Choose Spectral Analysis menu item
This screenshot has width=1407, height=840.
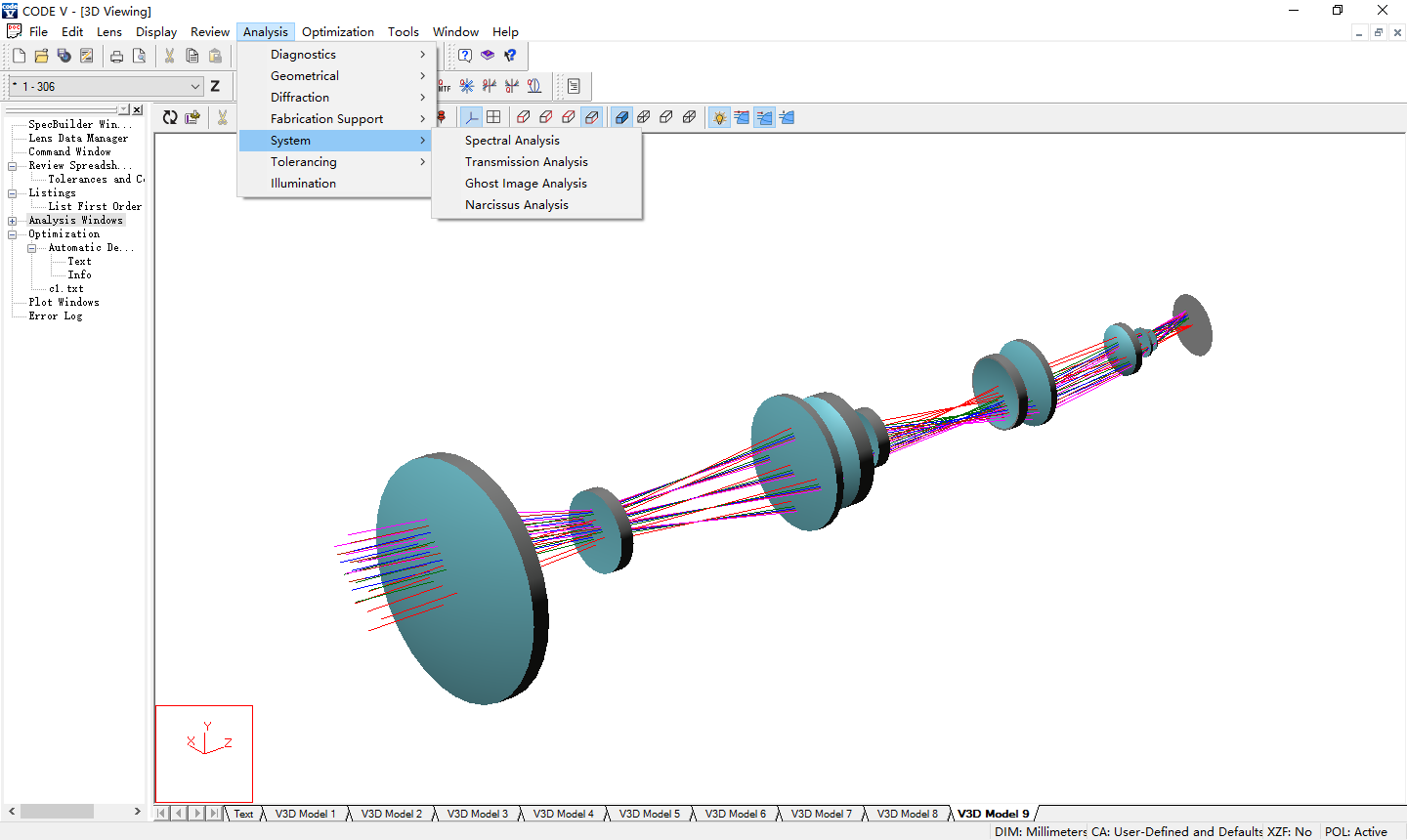(x=537, y=141)
